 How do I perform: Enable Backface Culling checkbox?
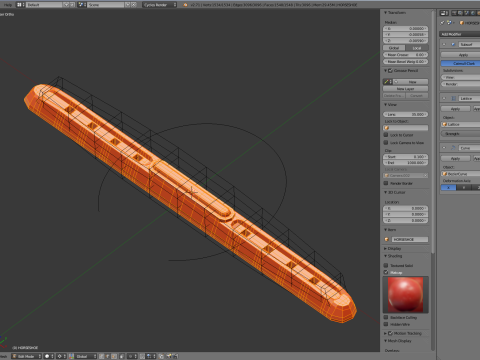click(386, 317)
